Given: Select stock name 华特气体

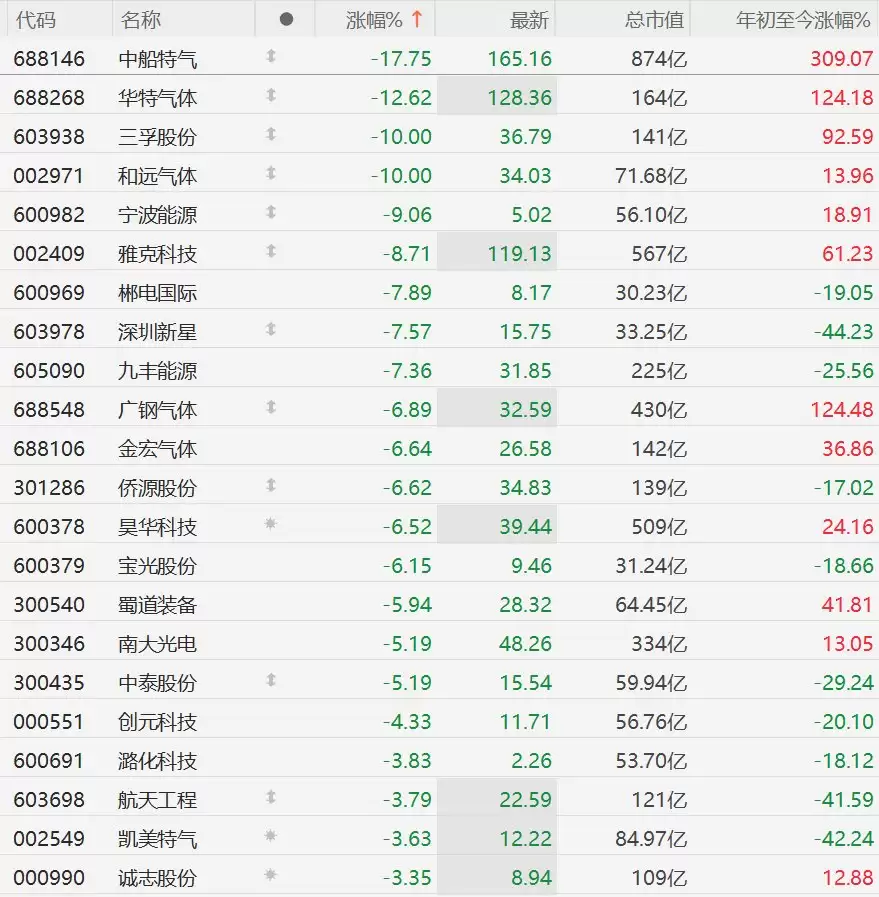Looking at the screenshot, I should 158,98.
